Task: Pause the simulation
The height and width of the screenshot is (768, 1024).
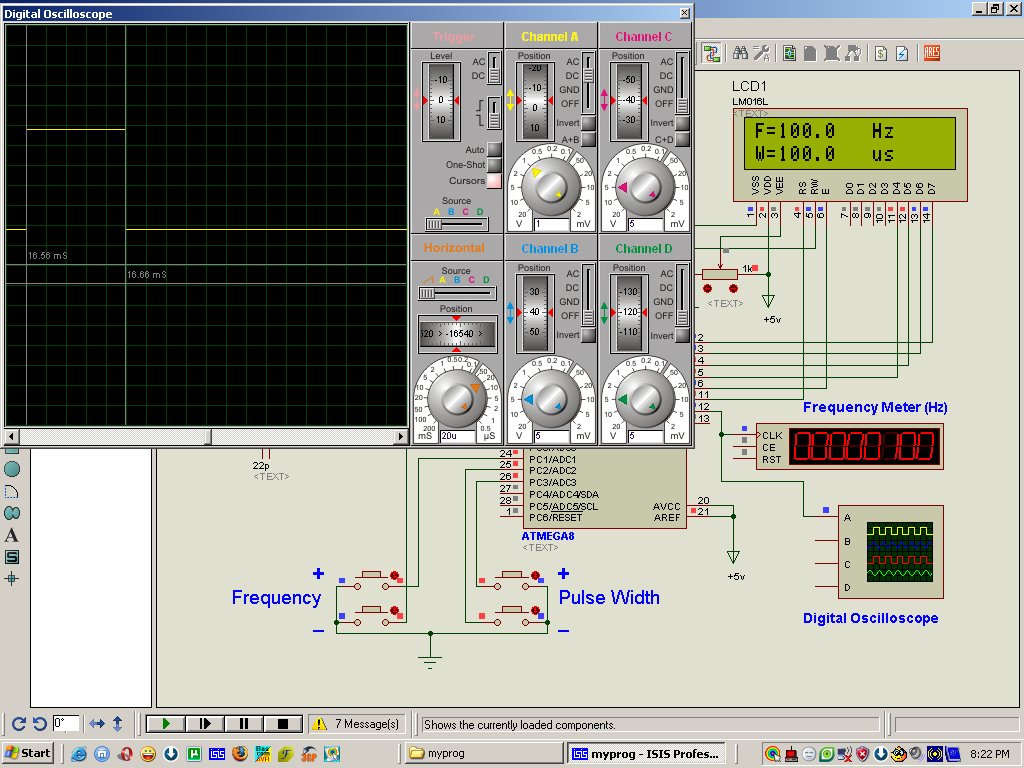Action: [x=243, y=723]
